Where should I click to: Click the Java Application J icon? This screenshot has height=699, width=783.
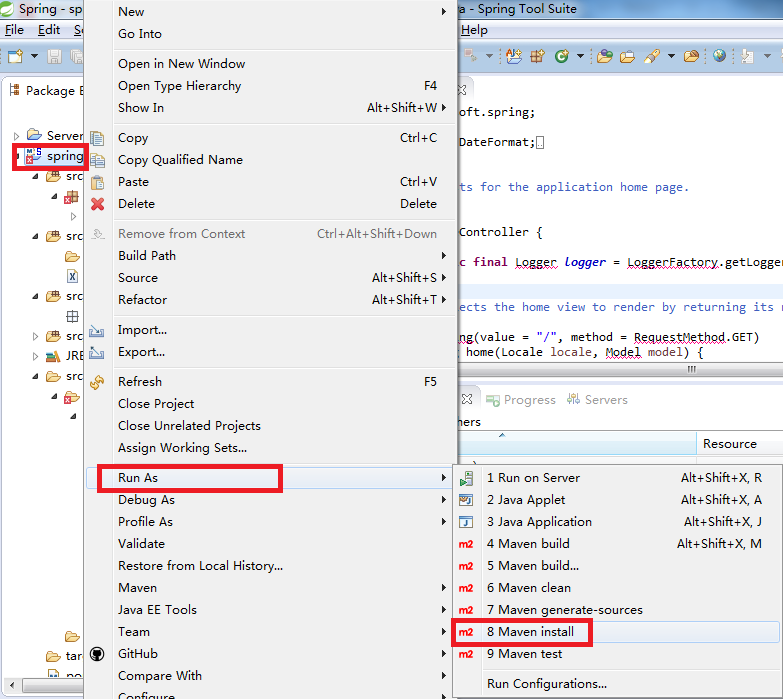tap(466, 522)
